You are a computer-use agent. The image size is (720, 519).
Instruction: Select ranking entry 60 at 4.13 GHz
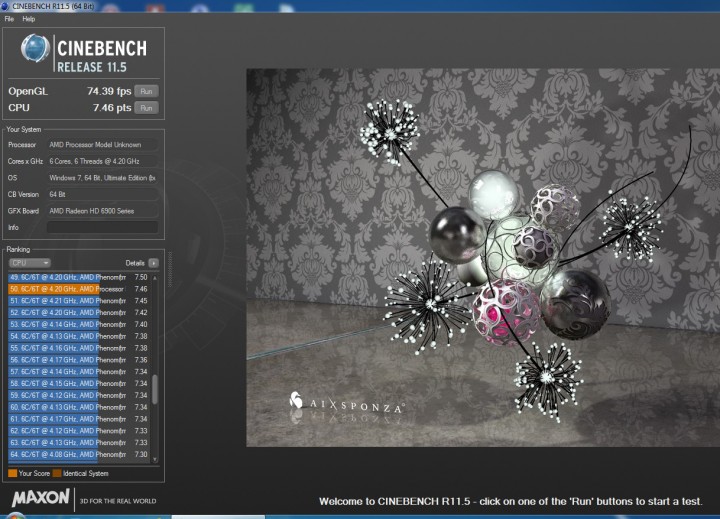[79, 407]
